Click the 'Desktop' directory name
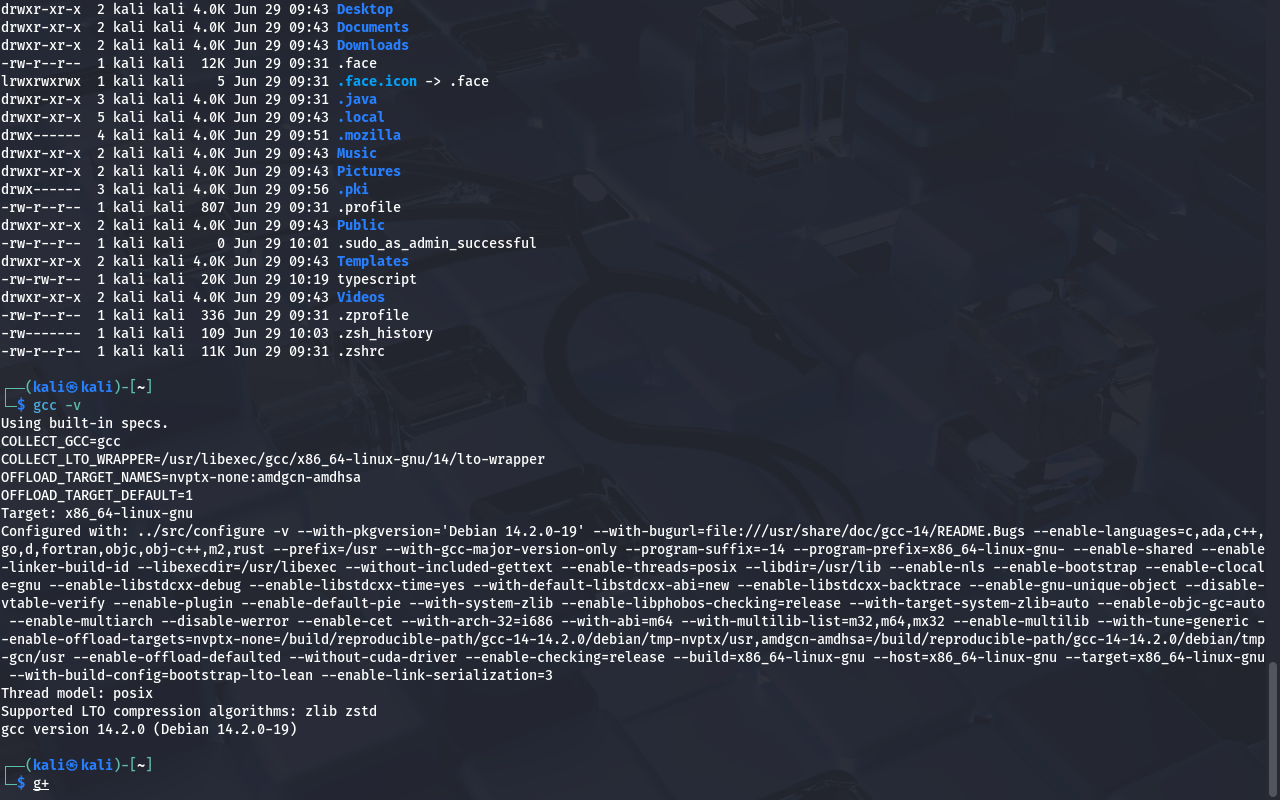Screen dimensions: 1280x800 click(365, 9)
